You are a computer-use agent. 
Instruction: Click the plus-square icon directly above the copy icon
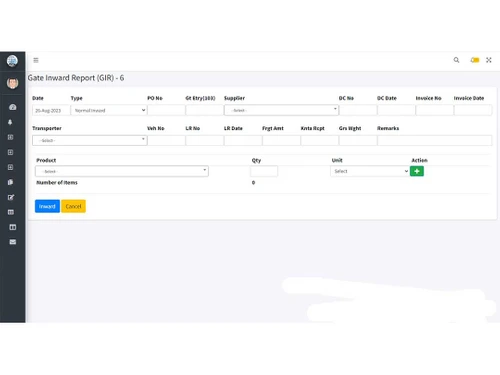point(10,167)
